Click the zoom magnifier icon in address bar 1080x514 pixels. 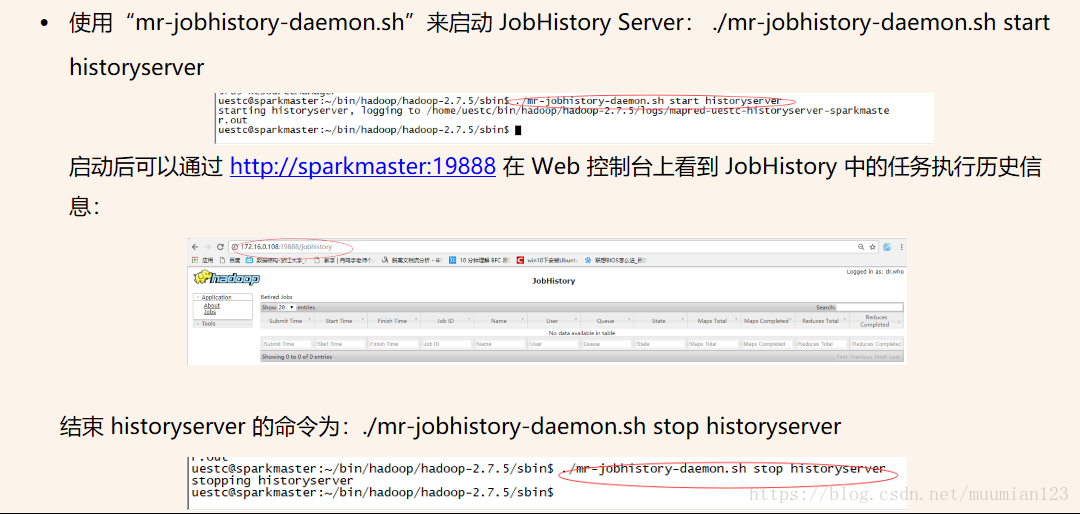[860, 247]
